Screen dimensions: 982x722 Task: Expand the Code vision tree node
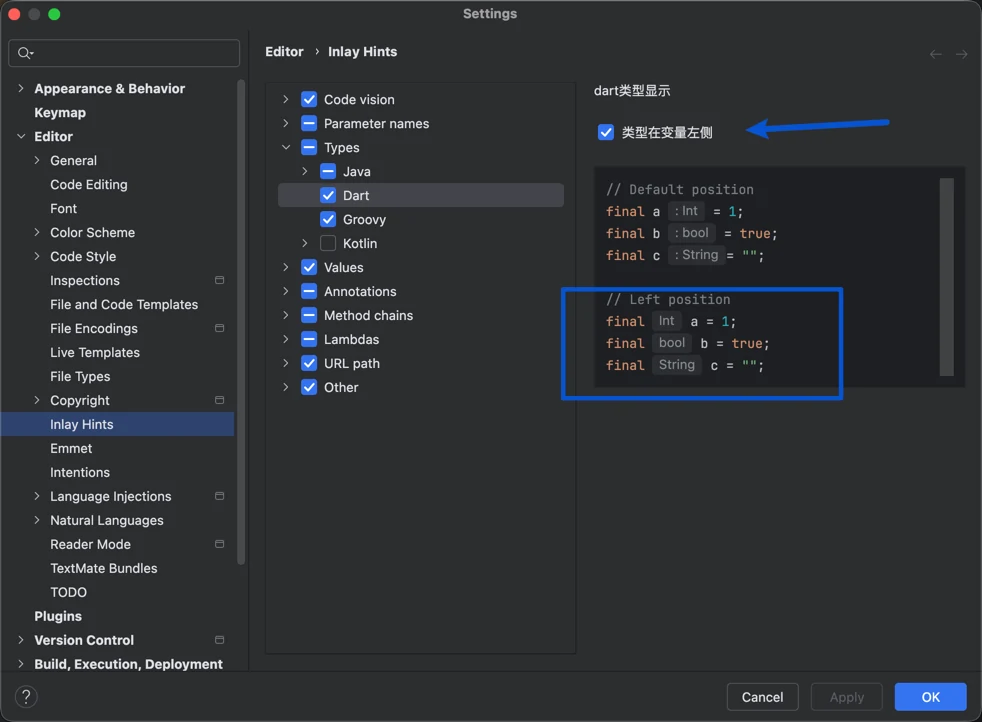coord(286,100)
